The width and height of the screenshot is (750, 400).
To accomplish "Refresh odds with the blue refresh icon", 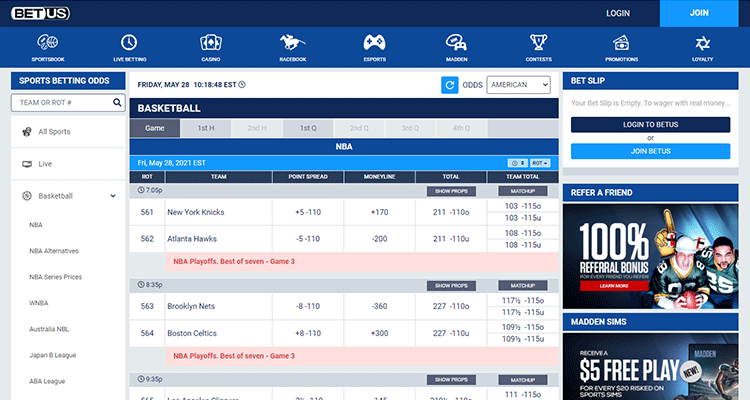I will pos(450,85).
